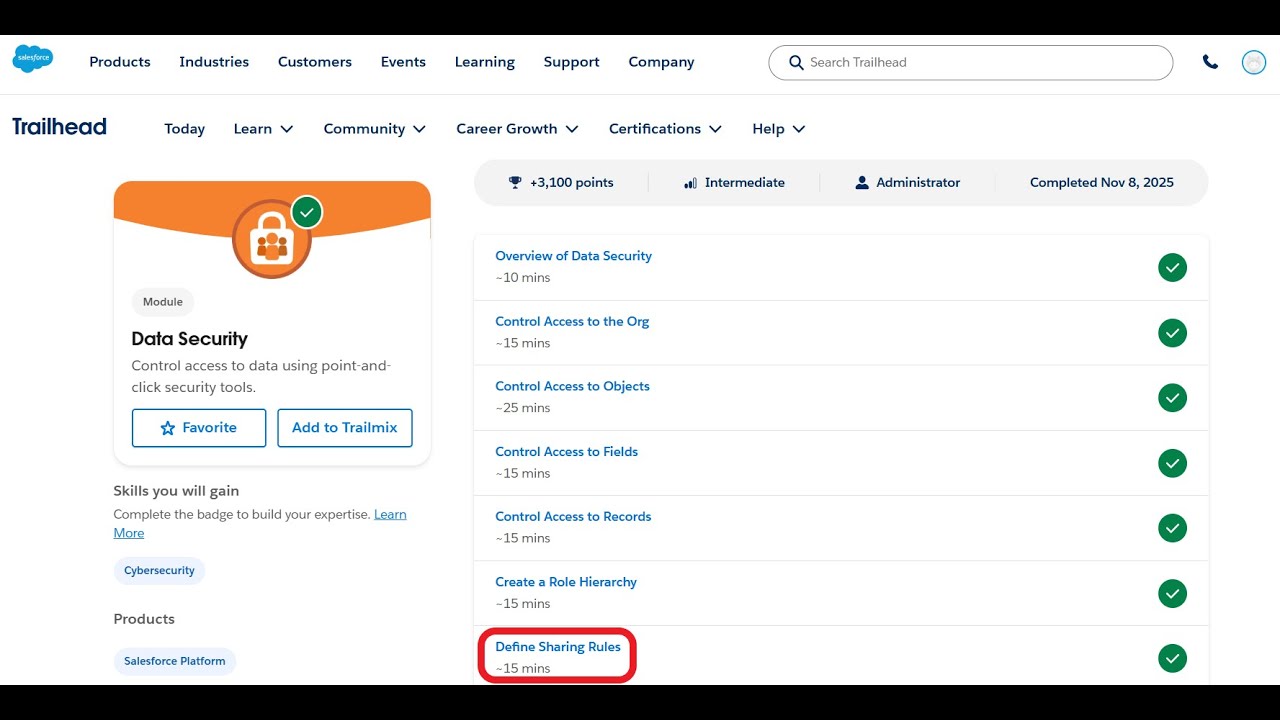The image size is (1280, 720).
Task: Click the phone contact icon
Action: click(1210, 62)
